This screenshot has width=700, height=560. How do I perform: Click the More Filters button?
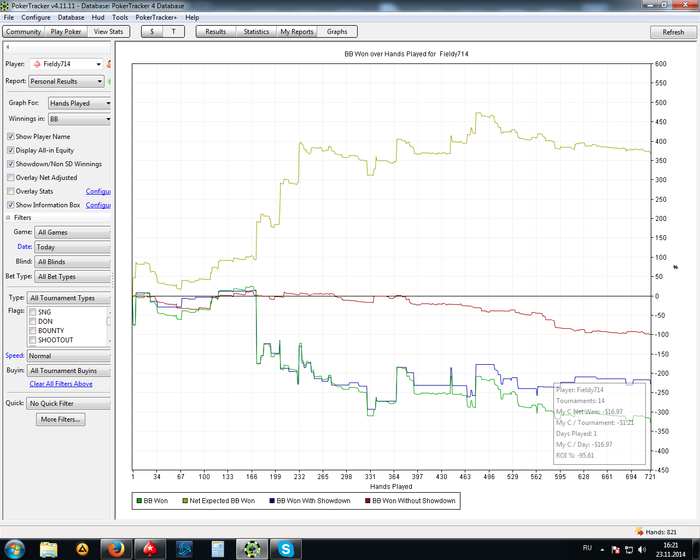(x=61, y=419)
